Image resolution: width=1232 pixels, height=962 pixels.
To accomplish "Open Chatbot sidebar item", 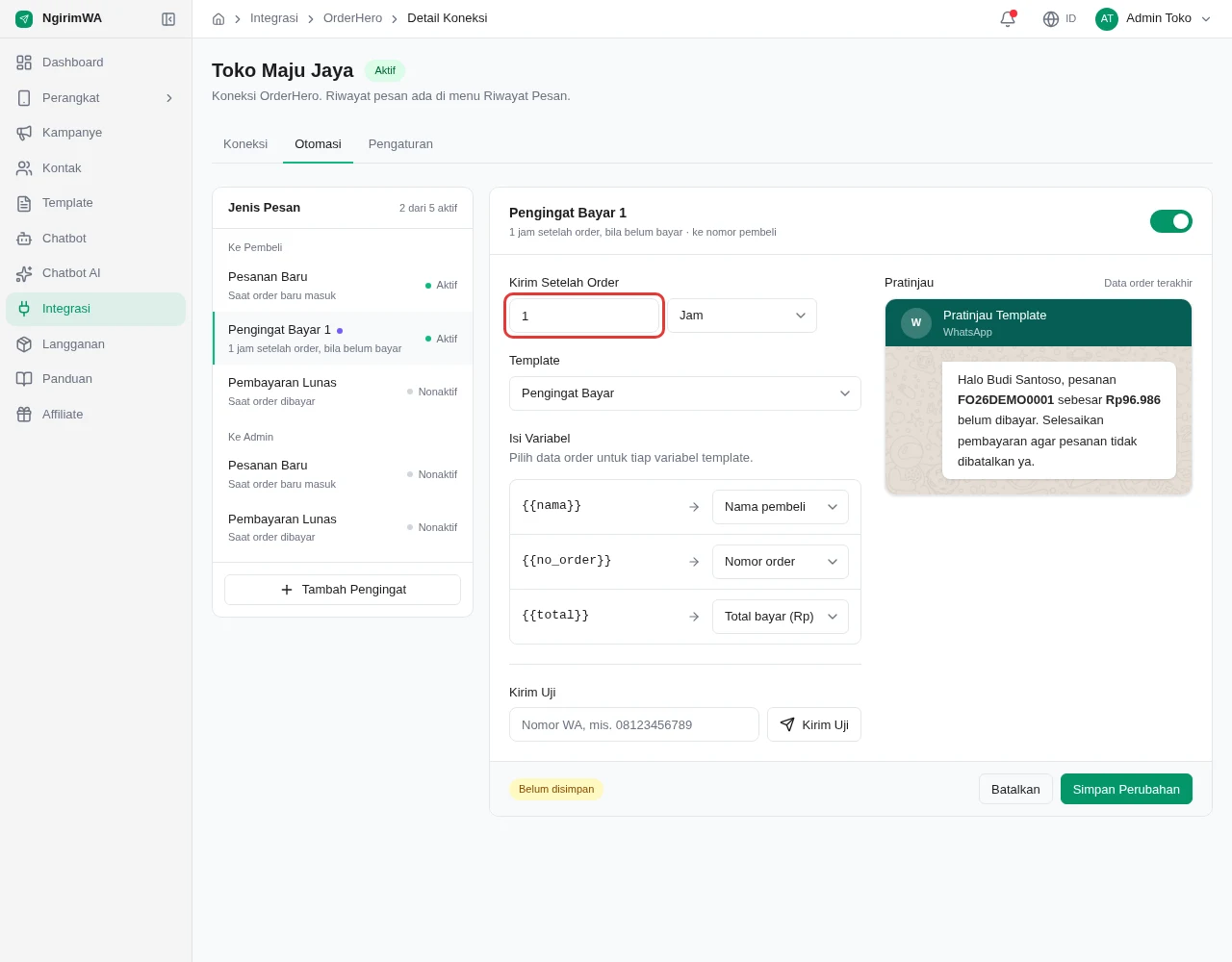I will [95, 239].
